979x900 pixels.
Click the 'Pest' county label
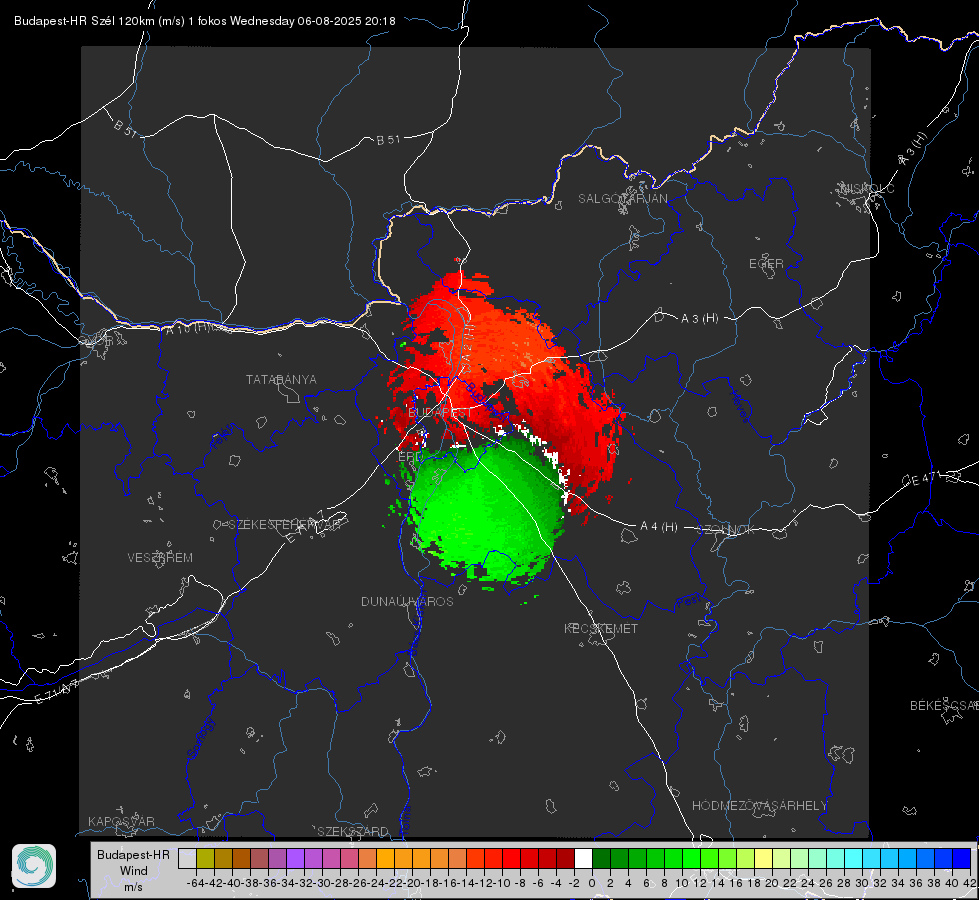click(x=688, y=603)
